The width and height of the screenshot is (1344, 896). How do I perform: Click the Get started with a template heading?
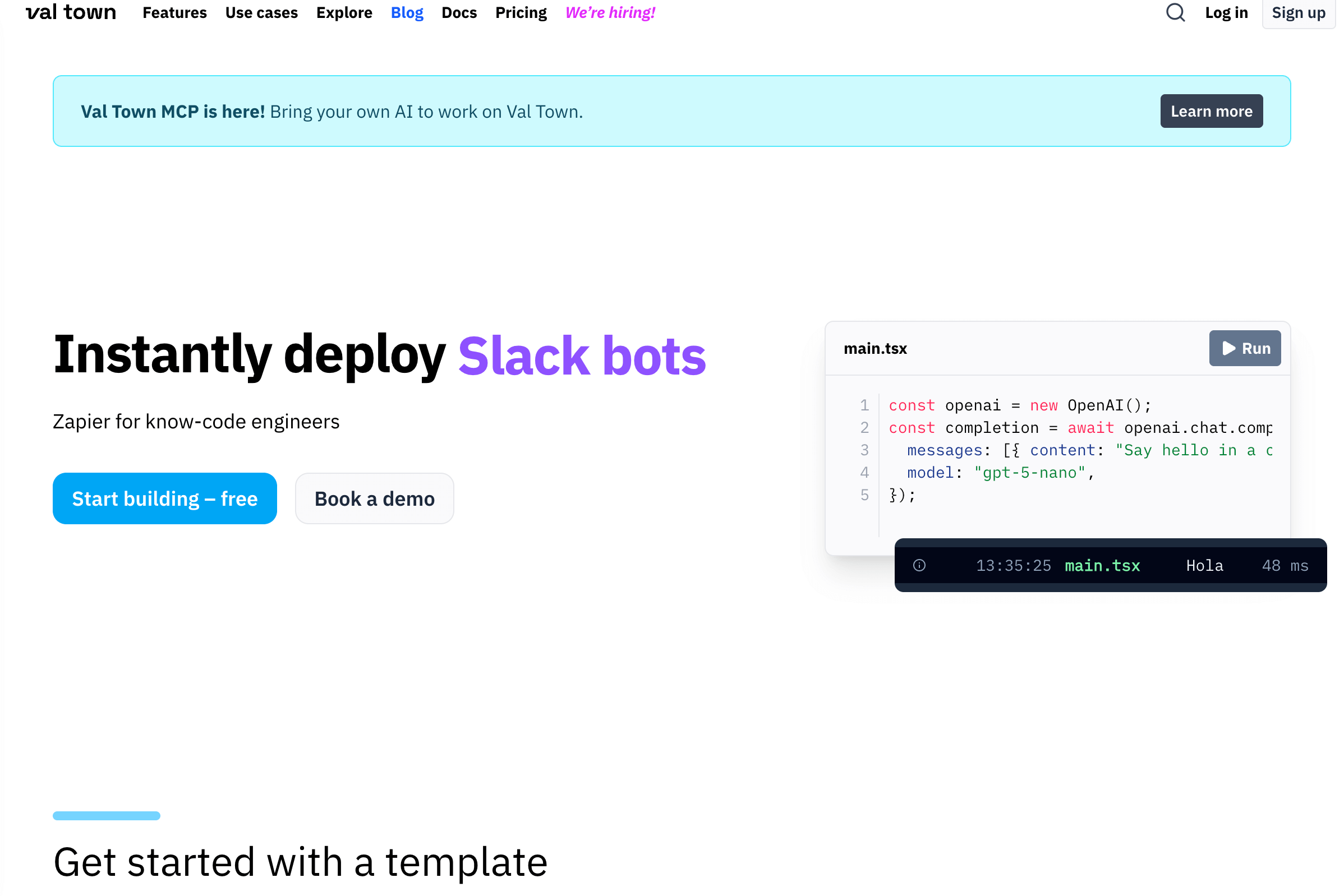300,861
